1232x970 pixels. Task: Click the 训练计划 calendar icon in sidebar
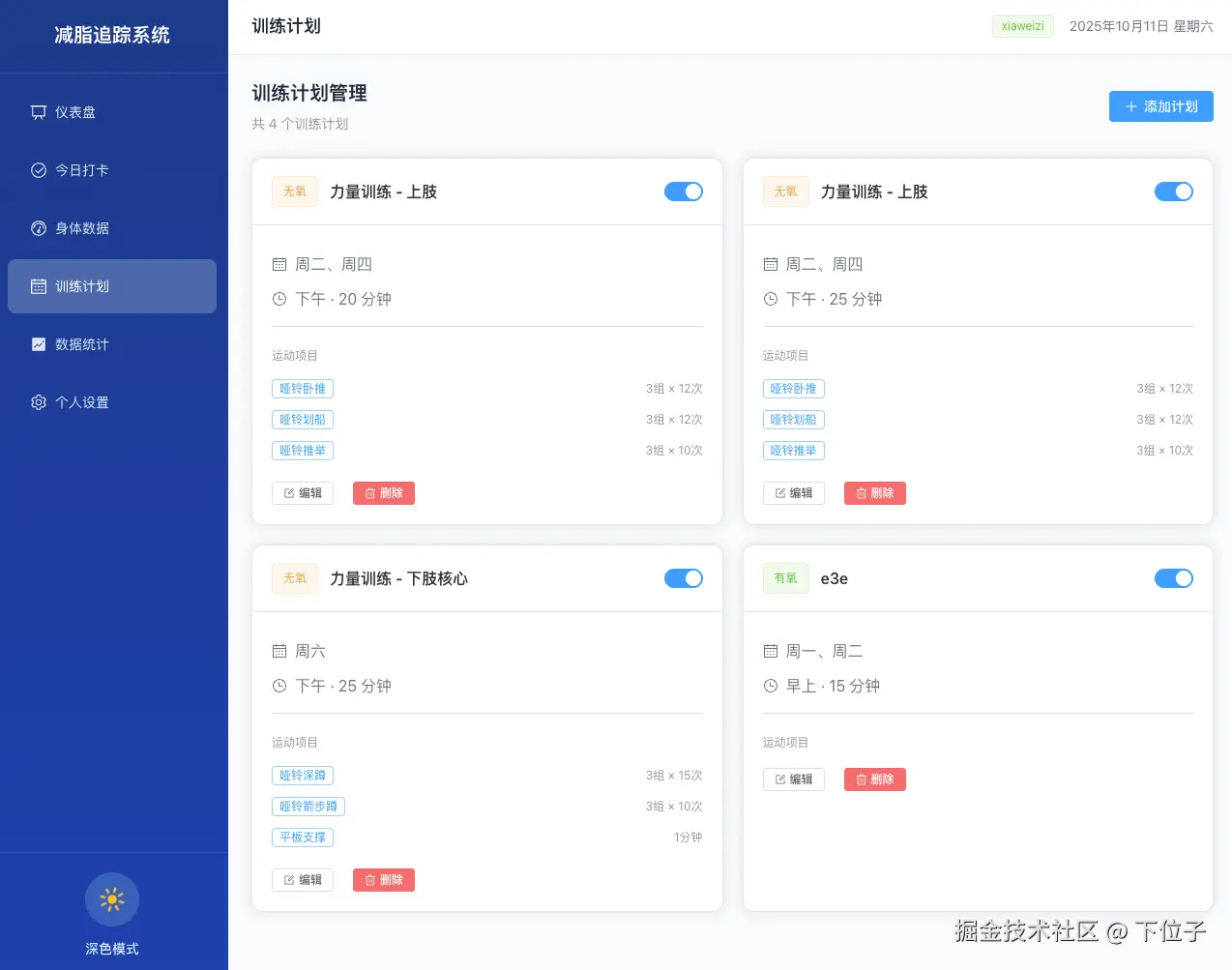click(40, 286)
